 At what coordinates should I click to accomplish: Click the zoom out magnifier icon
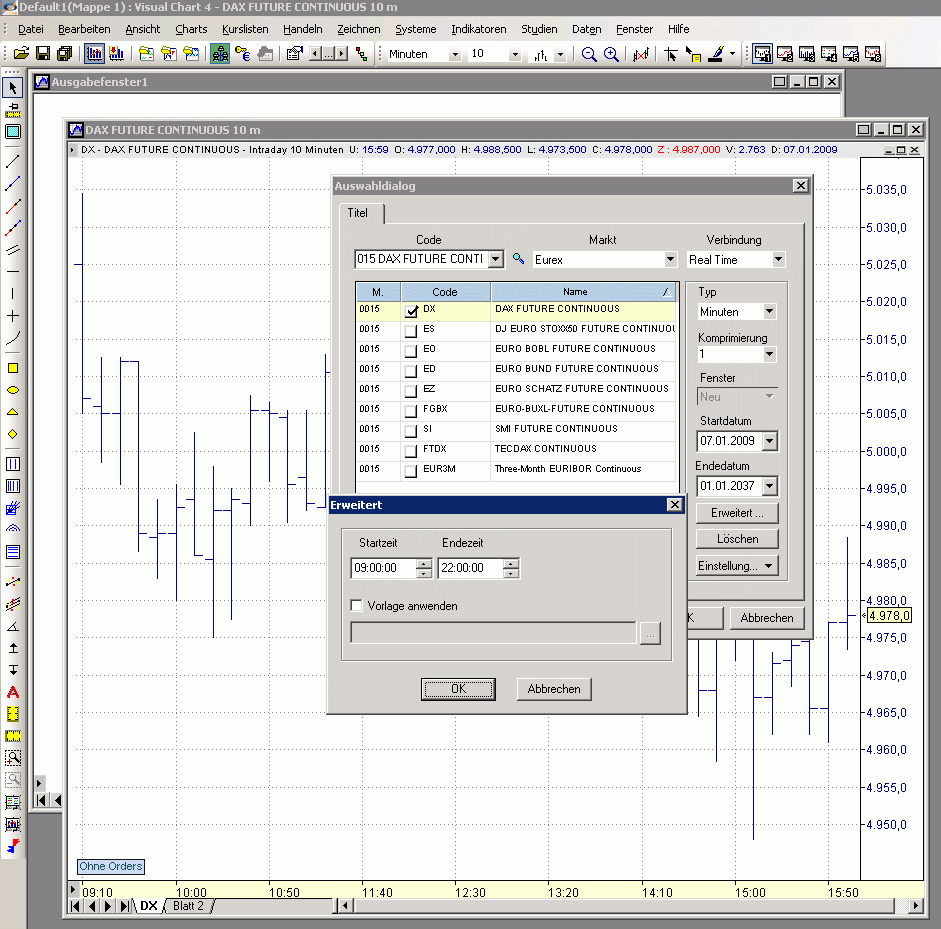589,54
